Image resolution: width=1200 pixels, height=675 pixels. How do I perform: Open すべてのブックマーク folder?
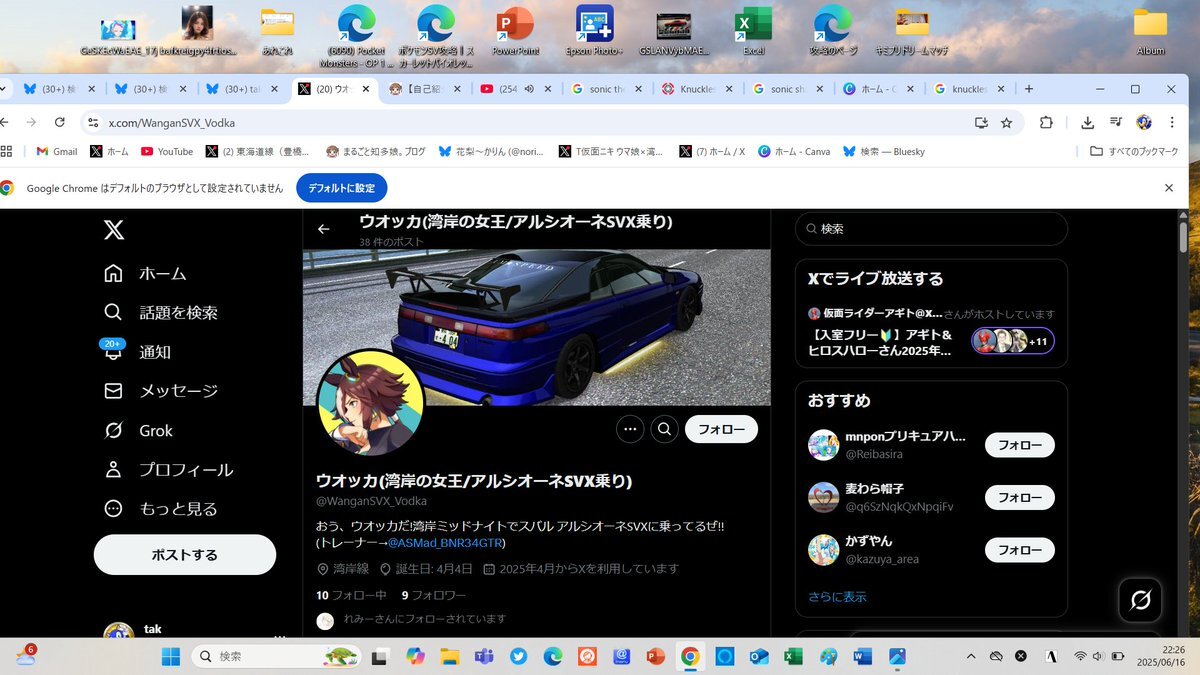coord(1134,152)
